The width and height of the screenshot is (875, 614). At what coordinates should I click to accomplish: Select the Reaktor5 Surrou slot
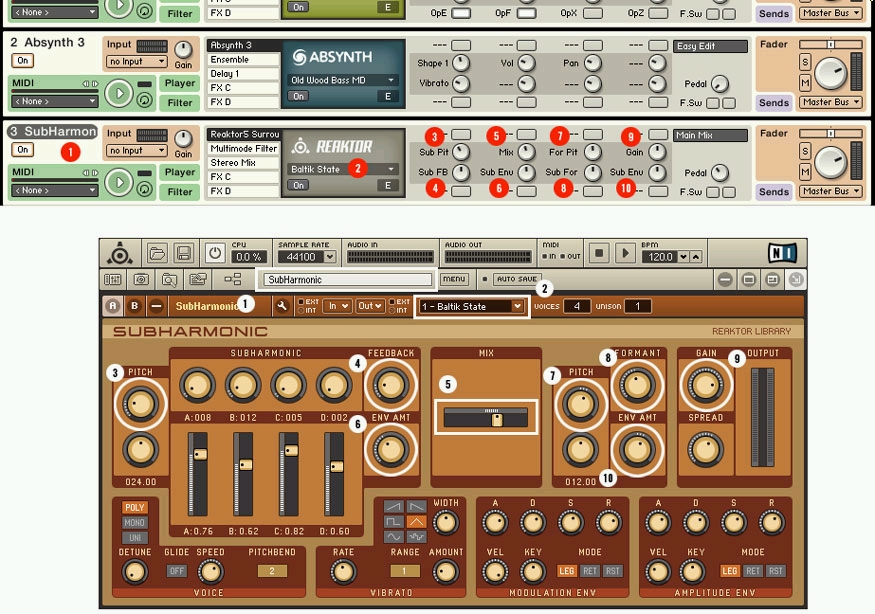click(243, 135)
